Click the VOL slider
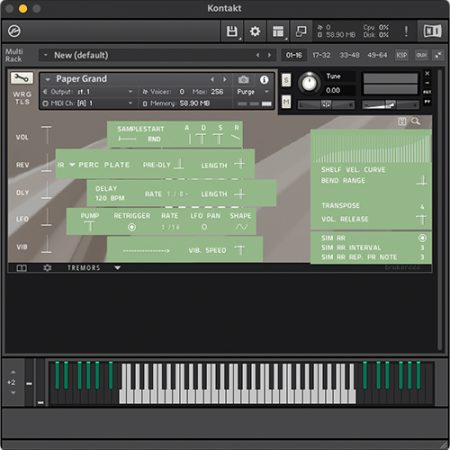Screen dimensions: 450x450 click(x=47, y=136)
